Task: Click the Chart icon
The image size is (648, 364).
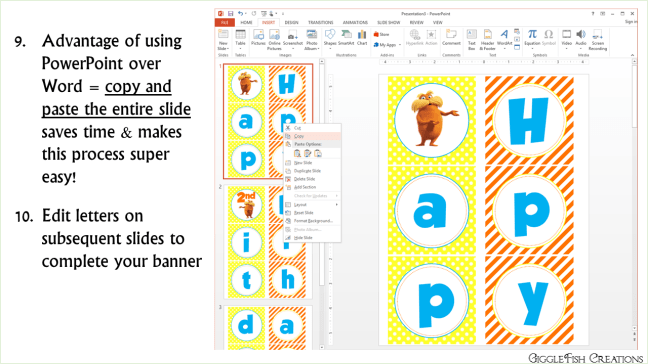Action: click(x=362, y=35)
